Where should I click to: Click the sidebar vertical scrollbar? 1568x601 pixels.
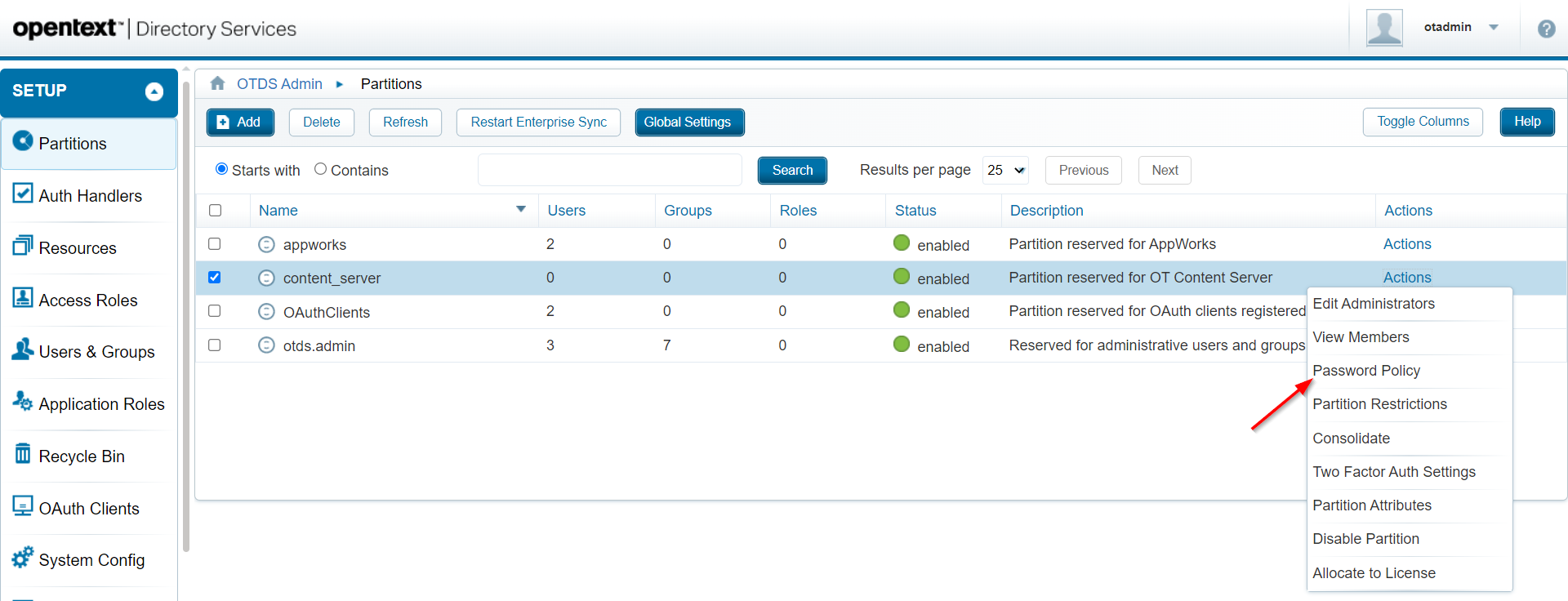[x=186, y=310]
